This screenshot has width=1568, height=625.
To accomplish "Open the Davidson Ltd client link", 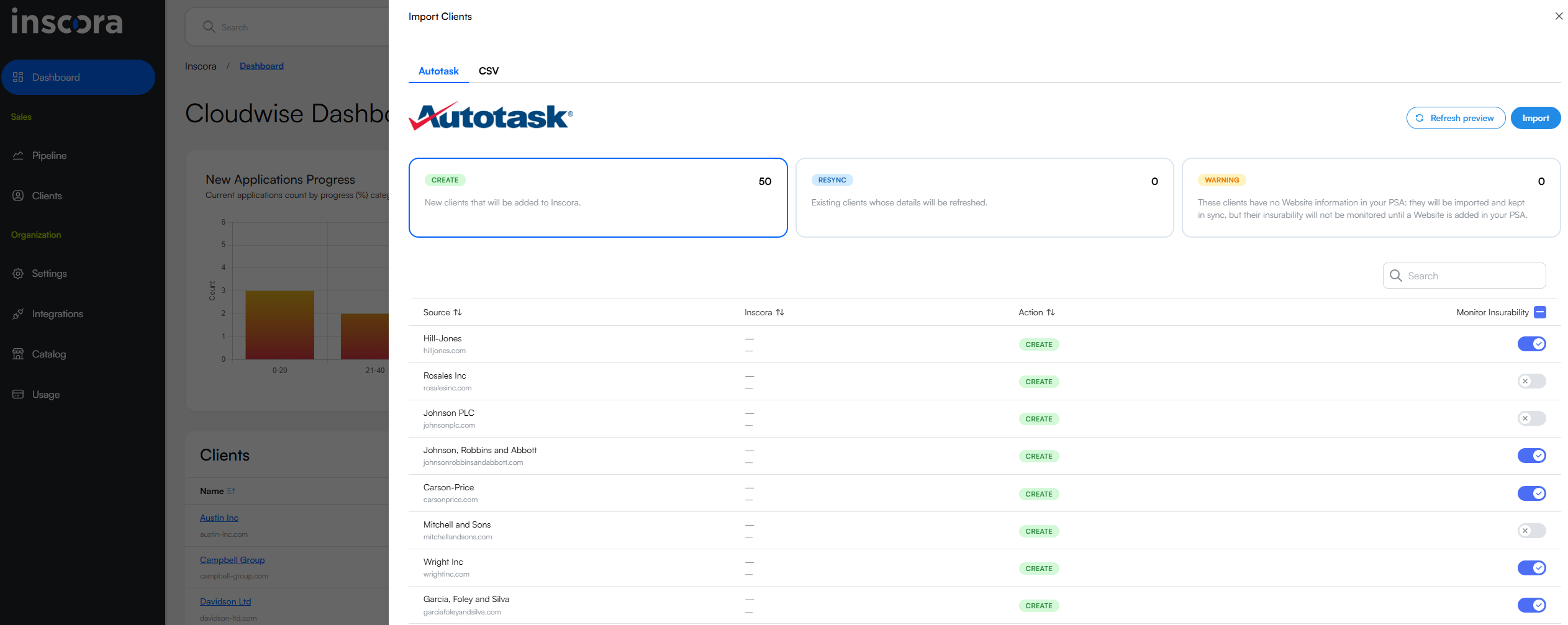I will click(x=225, y=601).
